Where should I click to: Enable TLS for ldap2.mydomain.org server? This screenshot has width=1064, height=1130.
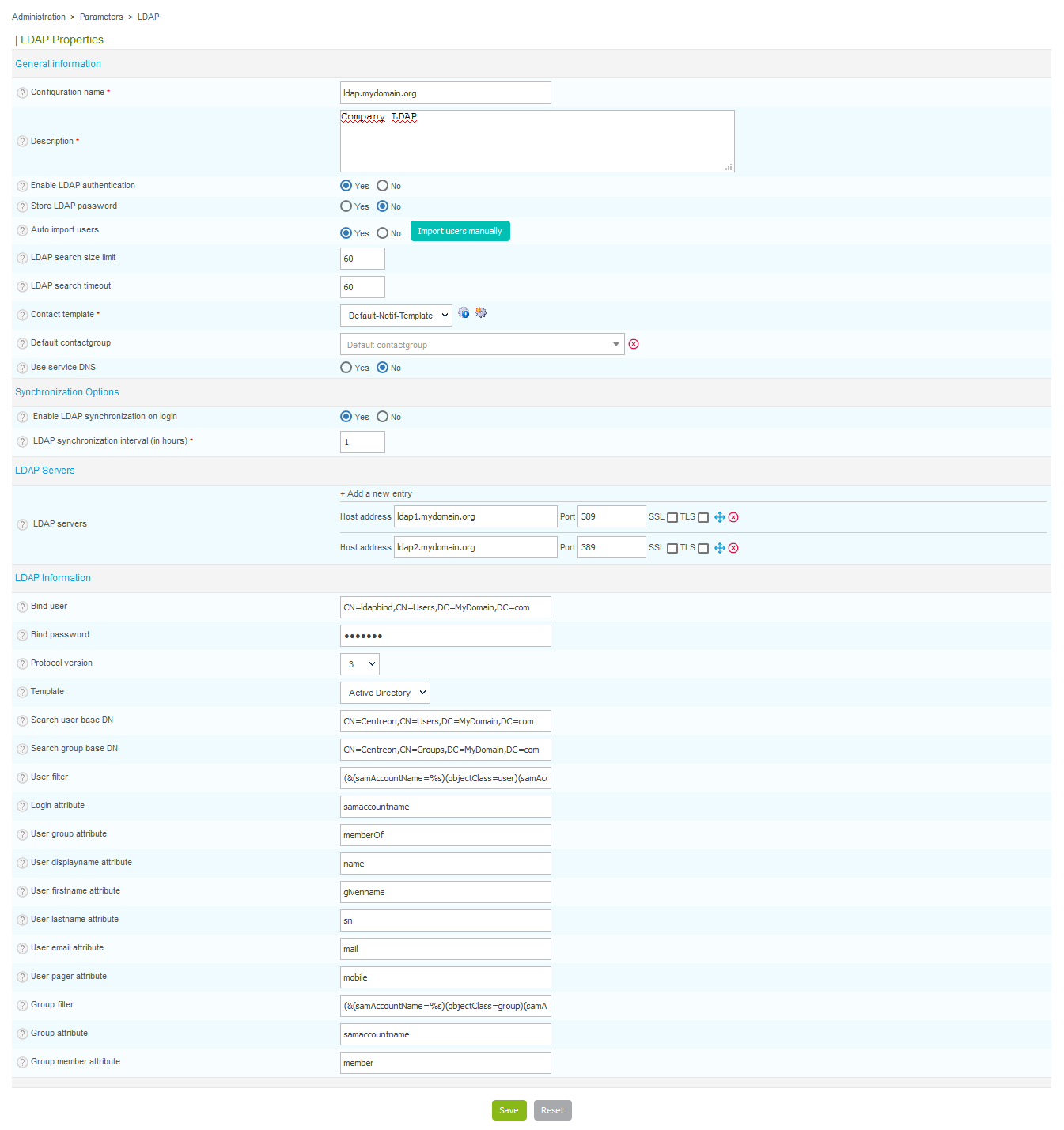(x=703, y=549)
